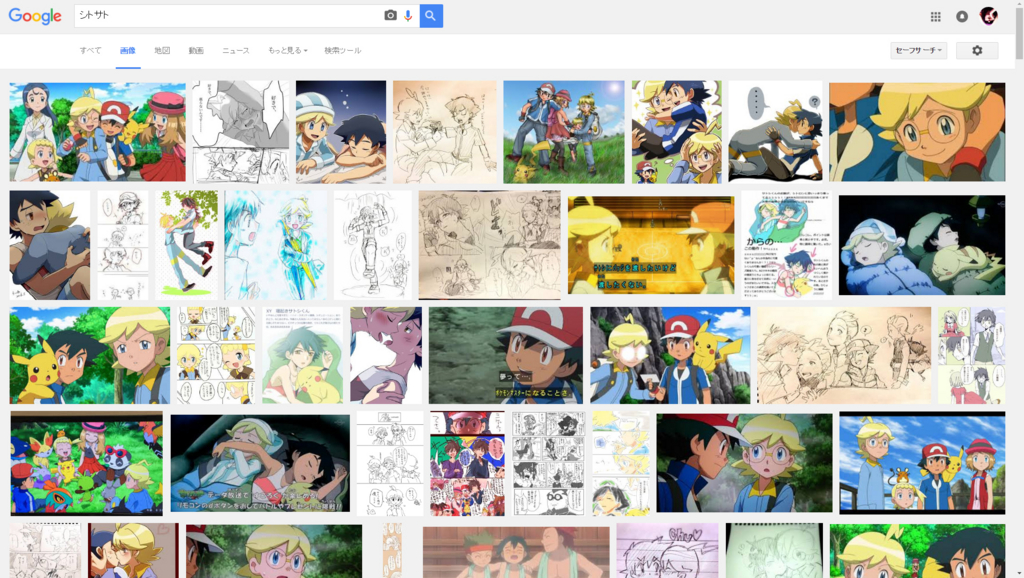
Task: Open the Pikachu and two boys outdoor thumbnail
Action: 90,355
